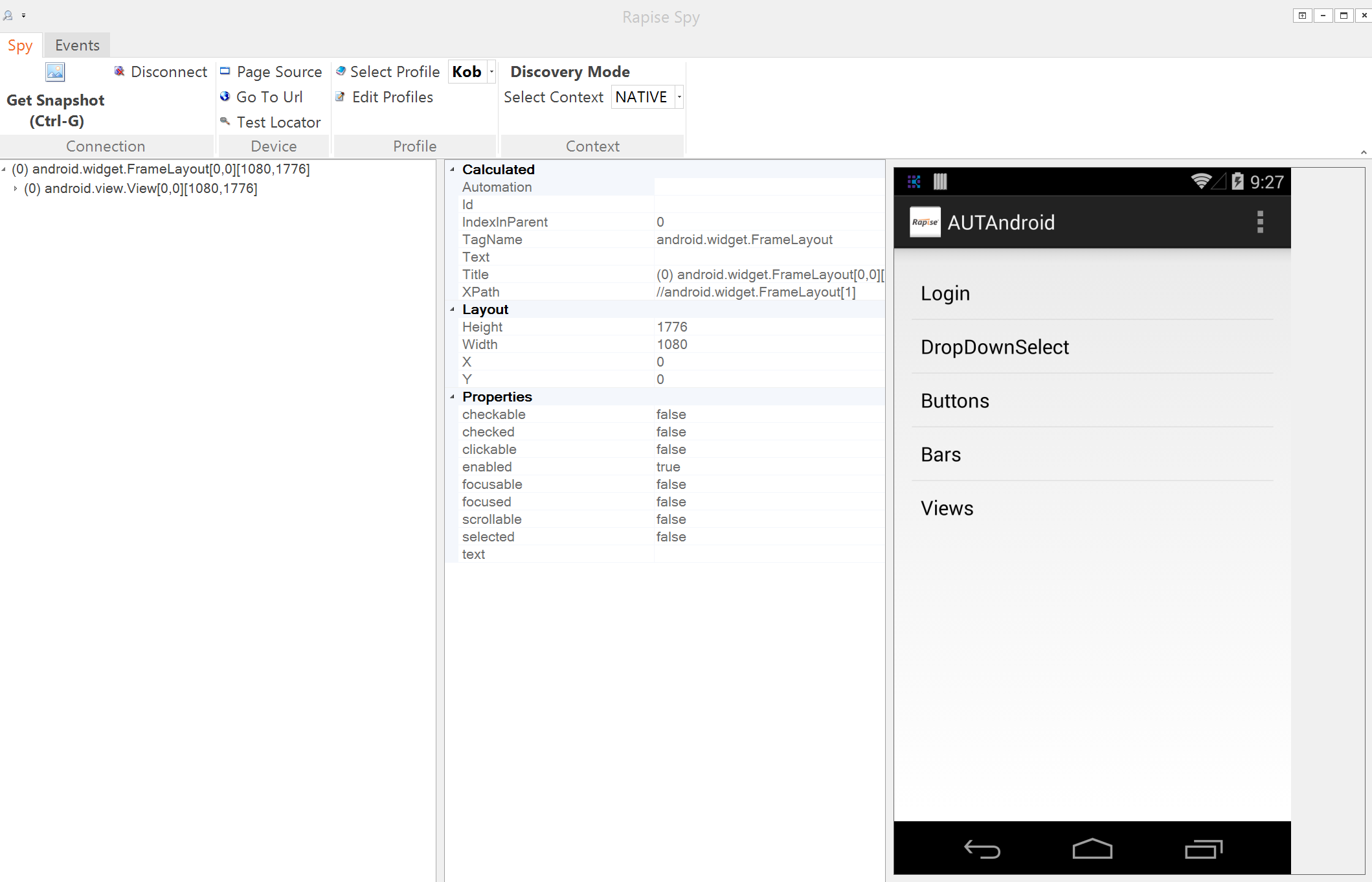Click the Get Snapshot image icon
1372x882 pixels.
tap(55, 72)
